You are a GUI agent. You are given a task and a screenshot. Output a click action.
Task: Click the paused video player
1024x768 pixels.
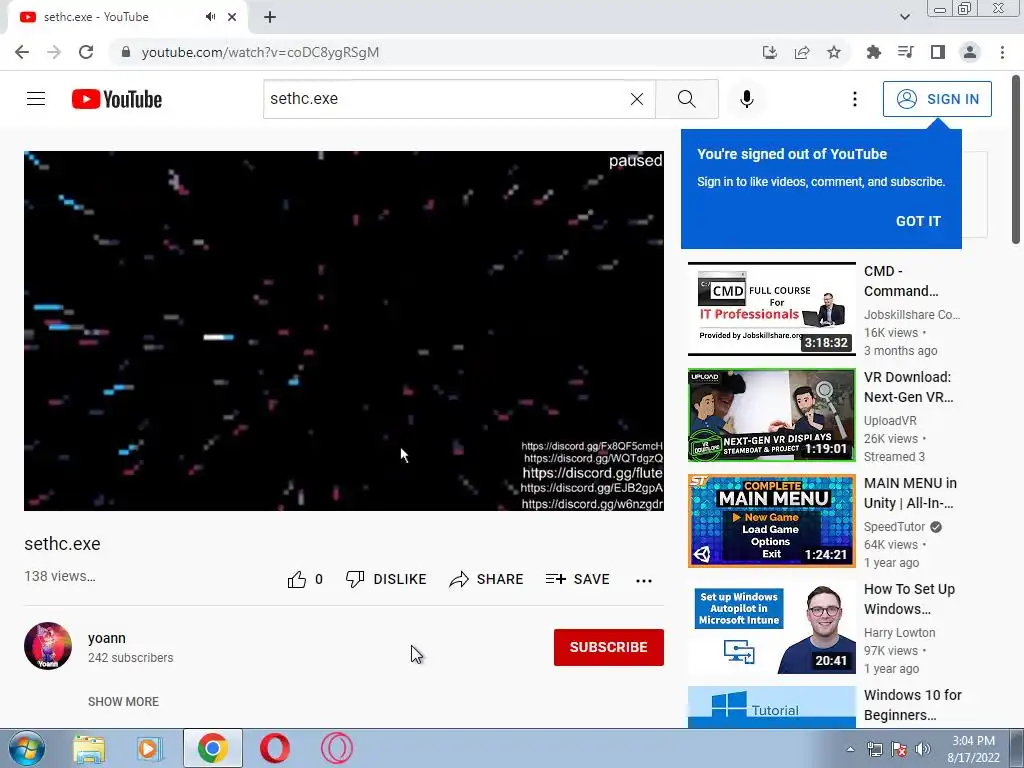click(x=344, y=330)
